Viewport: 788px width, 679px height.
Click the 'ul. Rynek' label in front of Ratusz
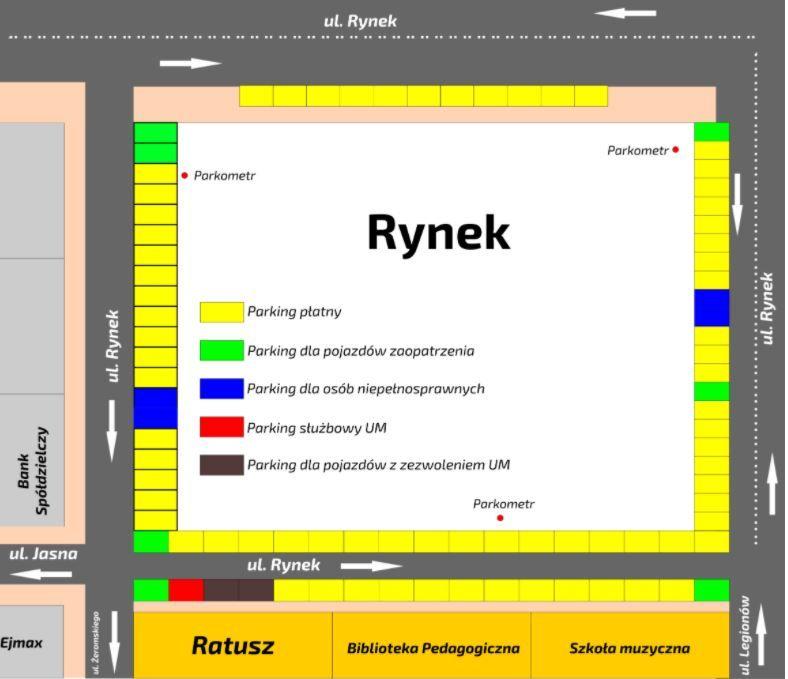(283, 565)
